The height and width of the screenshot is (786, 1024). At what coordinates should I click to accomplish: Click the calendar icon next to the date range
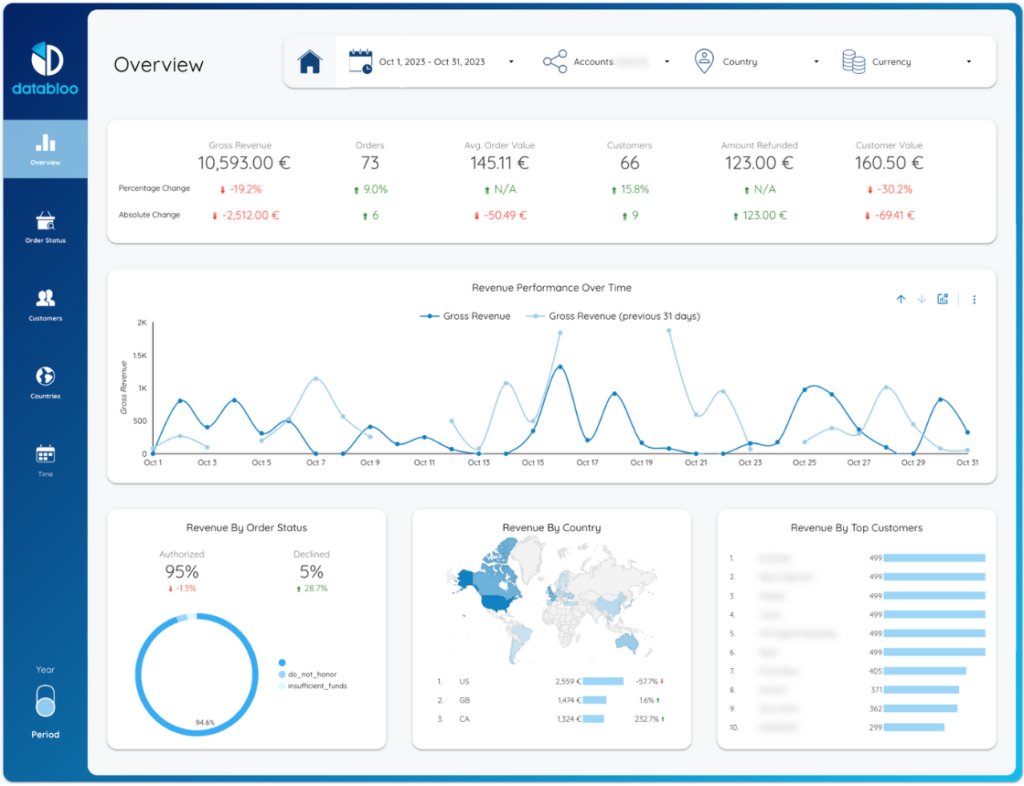point(360,61)
